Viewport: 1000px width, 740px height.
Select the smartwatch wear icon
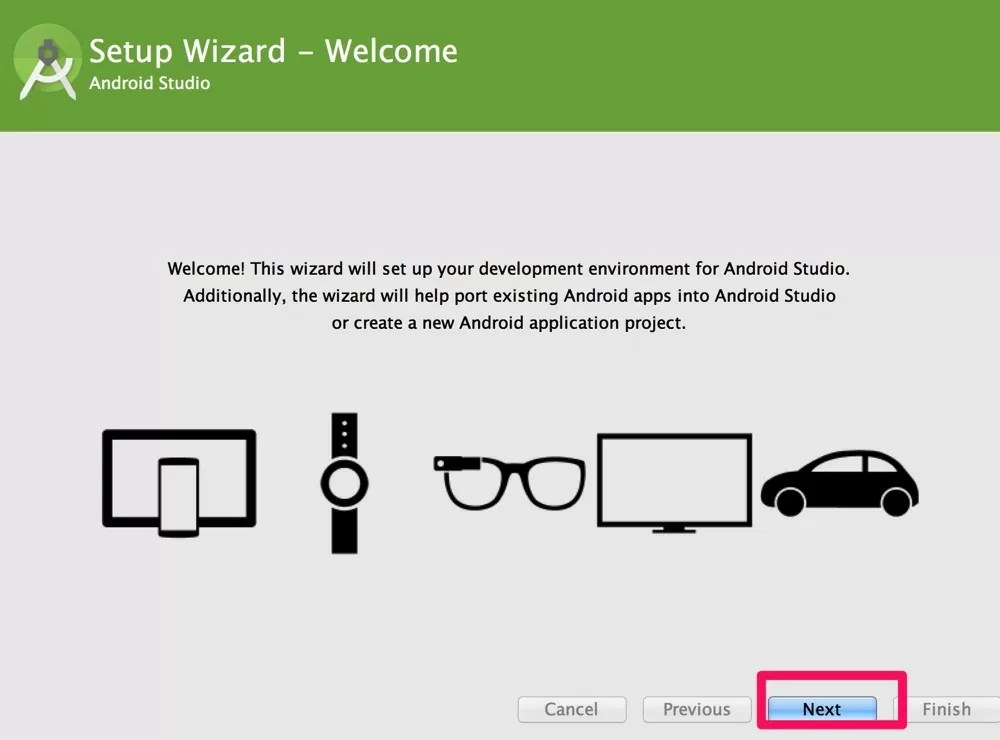[x=344, y=483]
